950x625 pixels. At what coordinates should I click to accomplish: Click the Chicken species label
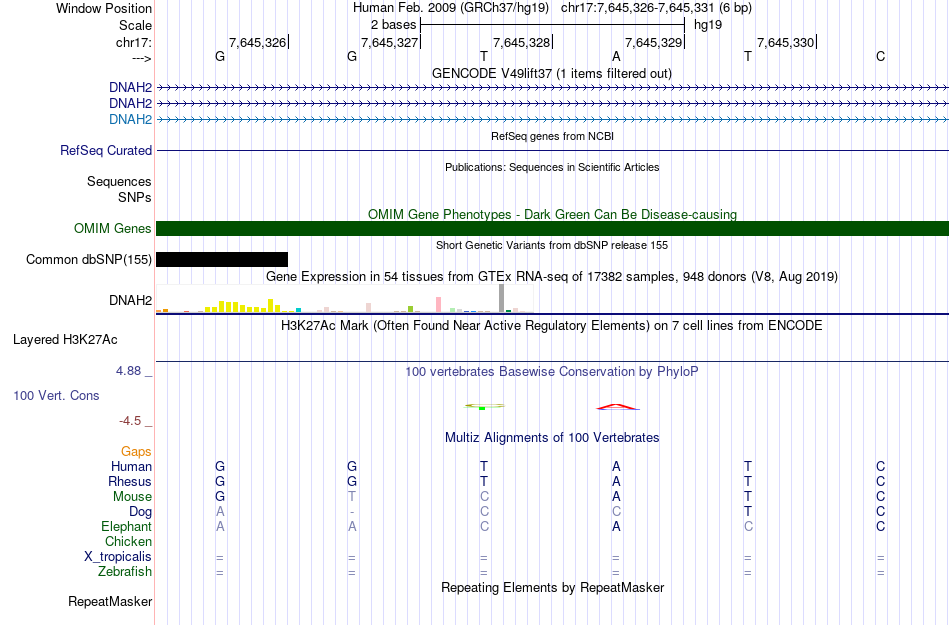(128, 541)
